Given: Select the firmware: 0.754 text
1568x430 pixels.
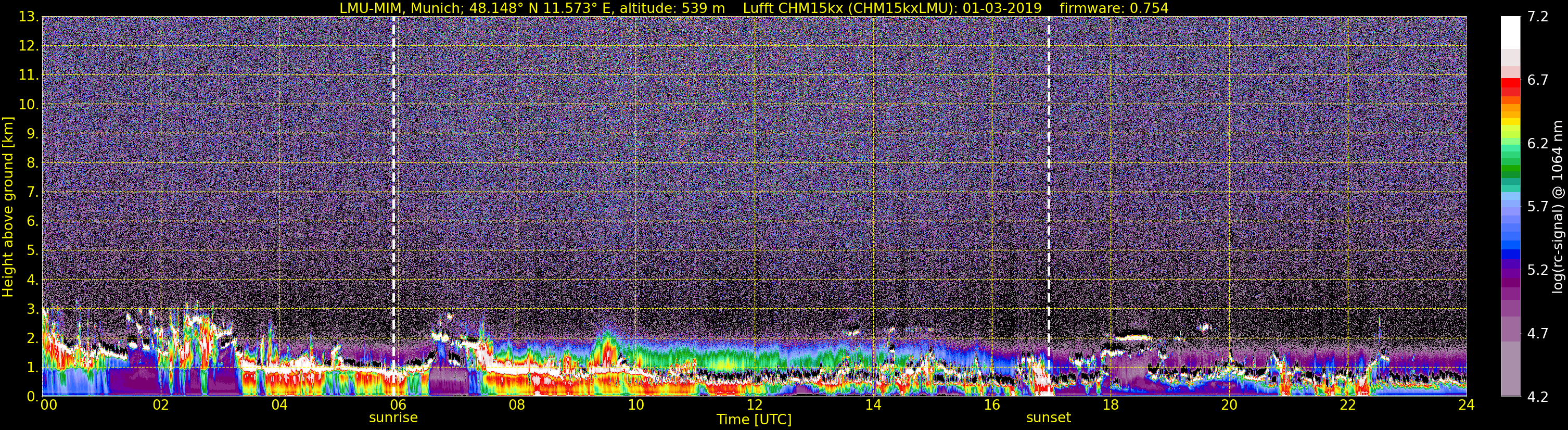Looking at the screenshot, I should pos(1114,8).
